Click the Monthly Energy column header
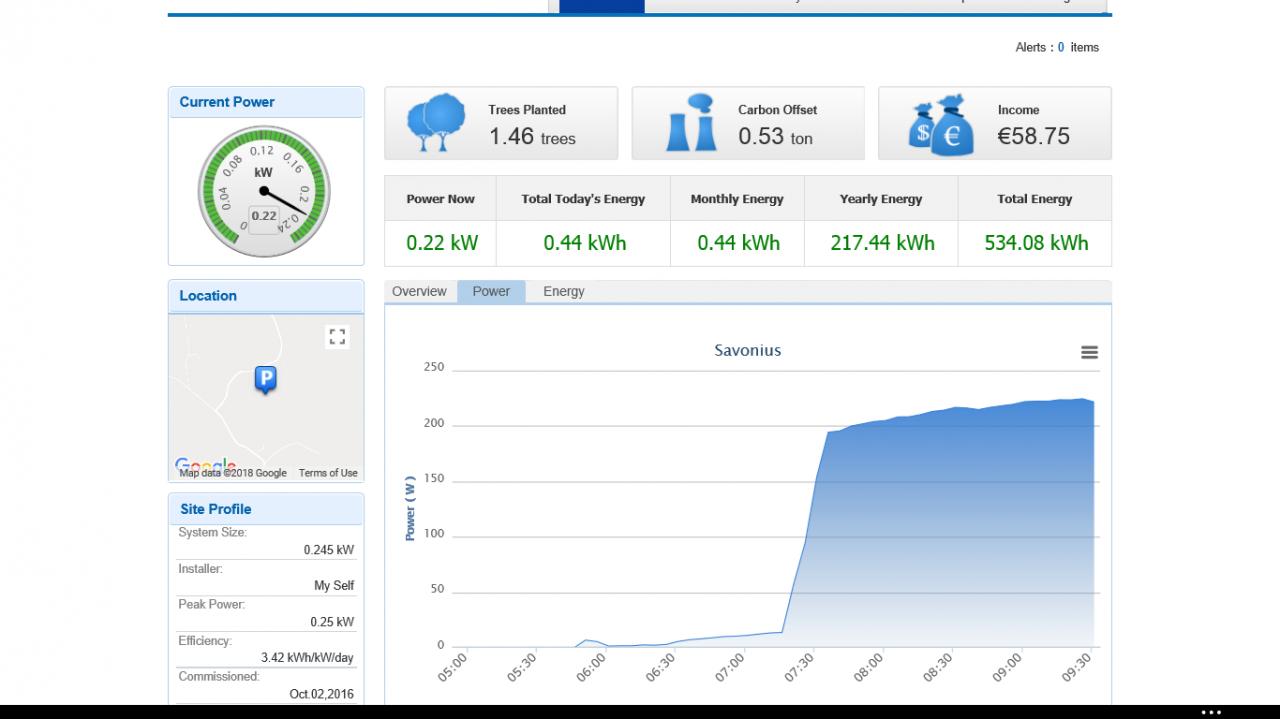Viewport: 1280px width, 719px height. pos(737,199)
